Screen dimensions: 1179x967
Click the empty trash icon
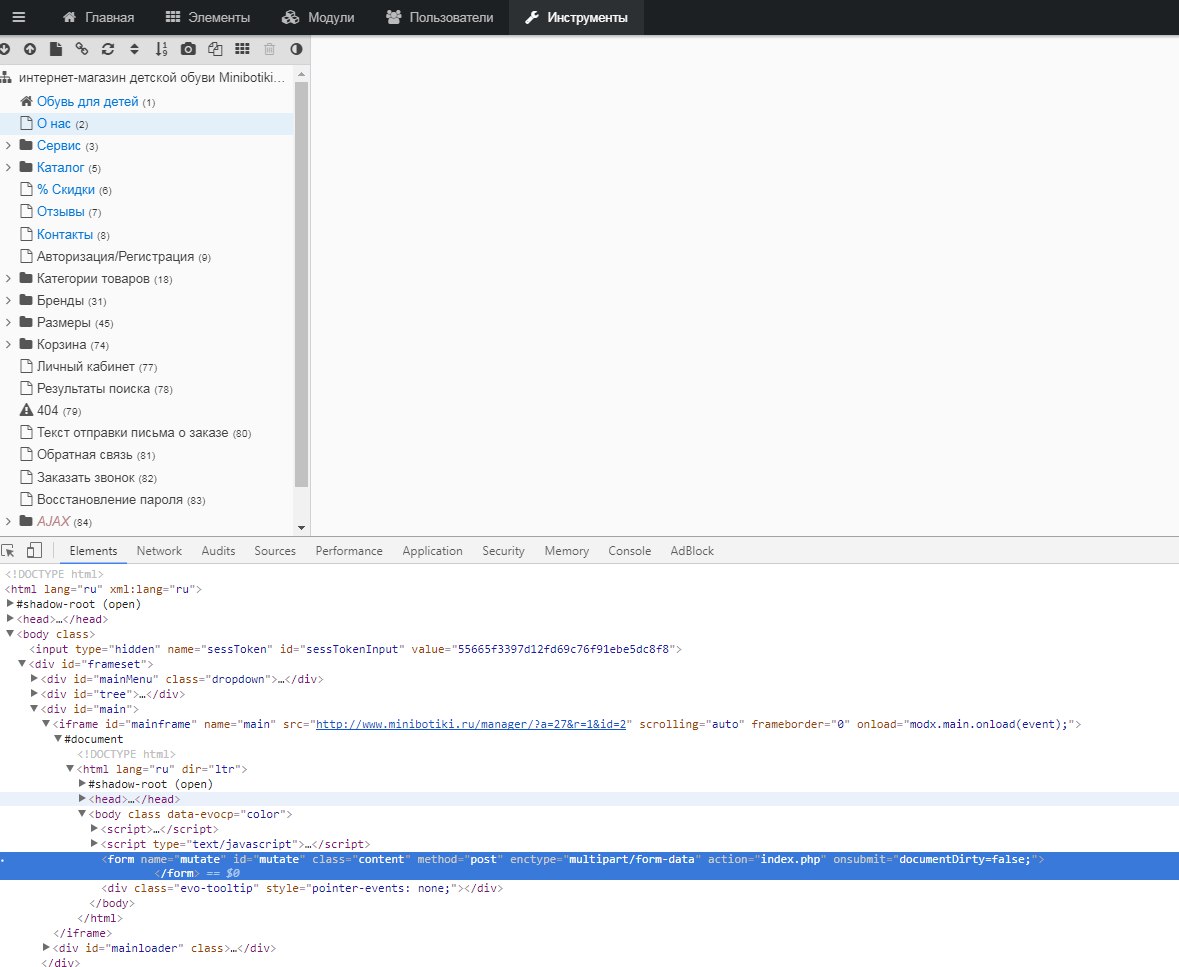pos(269,49)
